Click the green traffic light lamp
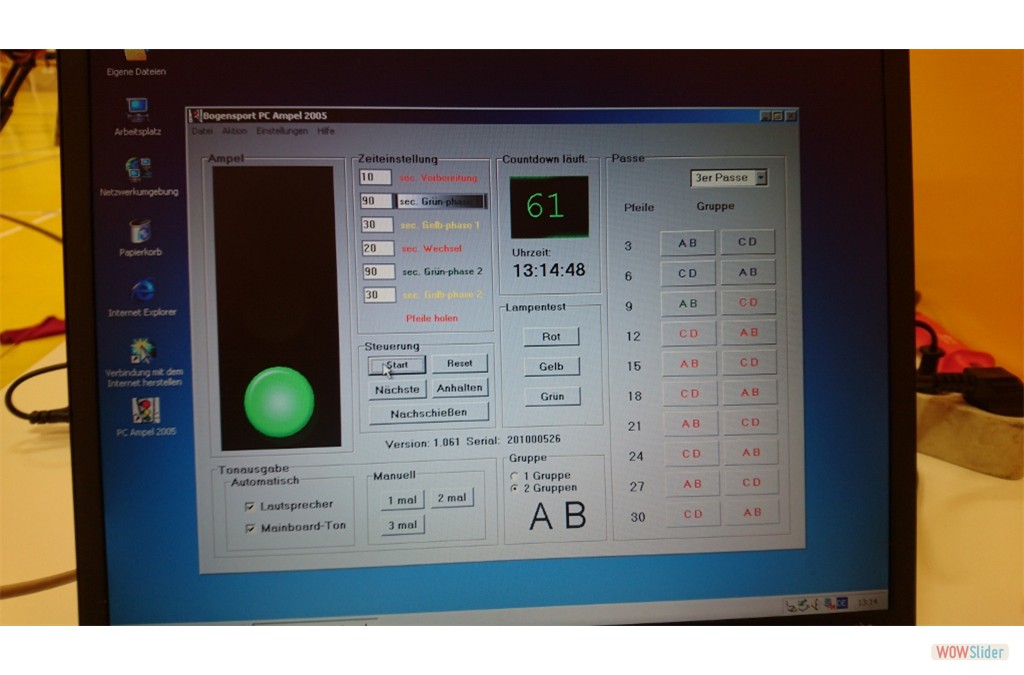This screenshot has height=675, width=1024. tap(279, 402)
